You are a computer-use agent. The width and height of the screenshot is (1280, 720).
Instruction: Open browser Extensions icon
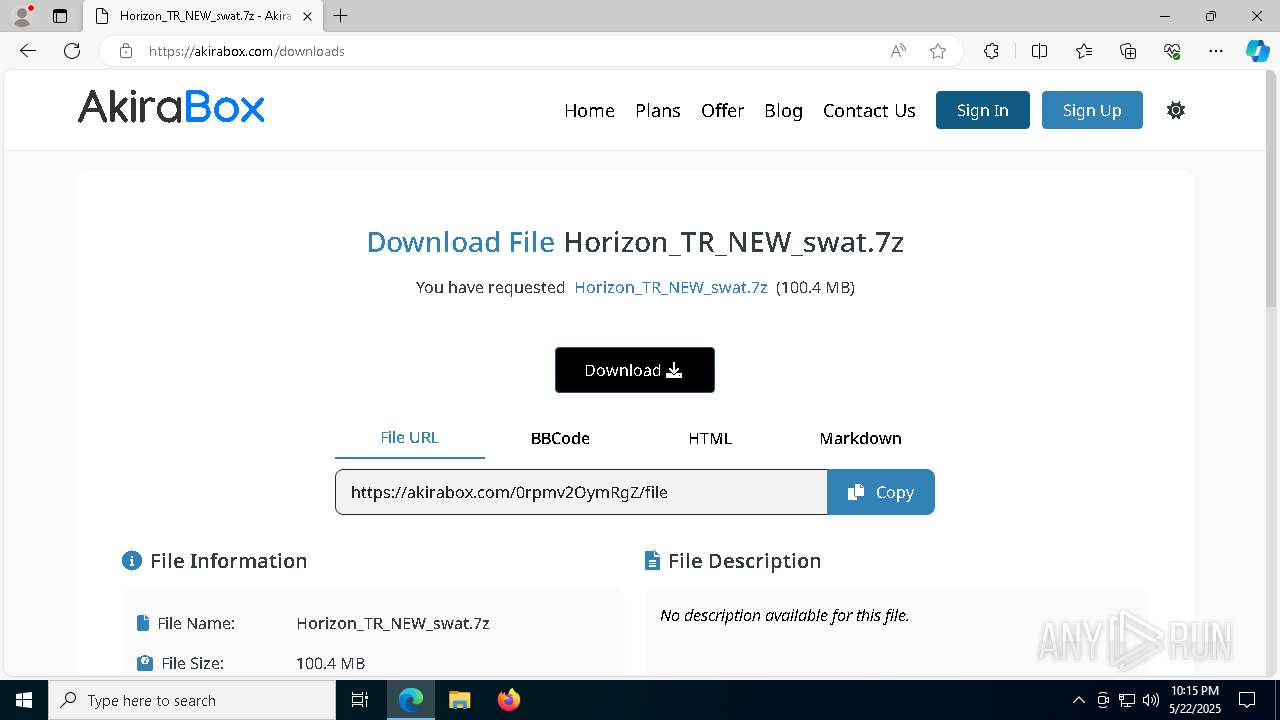point(991,51)
